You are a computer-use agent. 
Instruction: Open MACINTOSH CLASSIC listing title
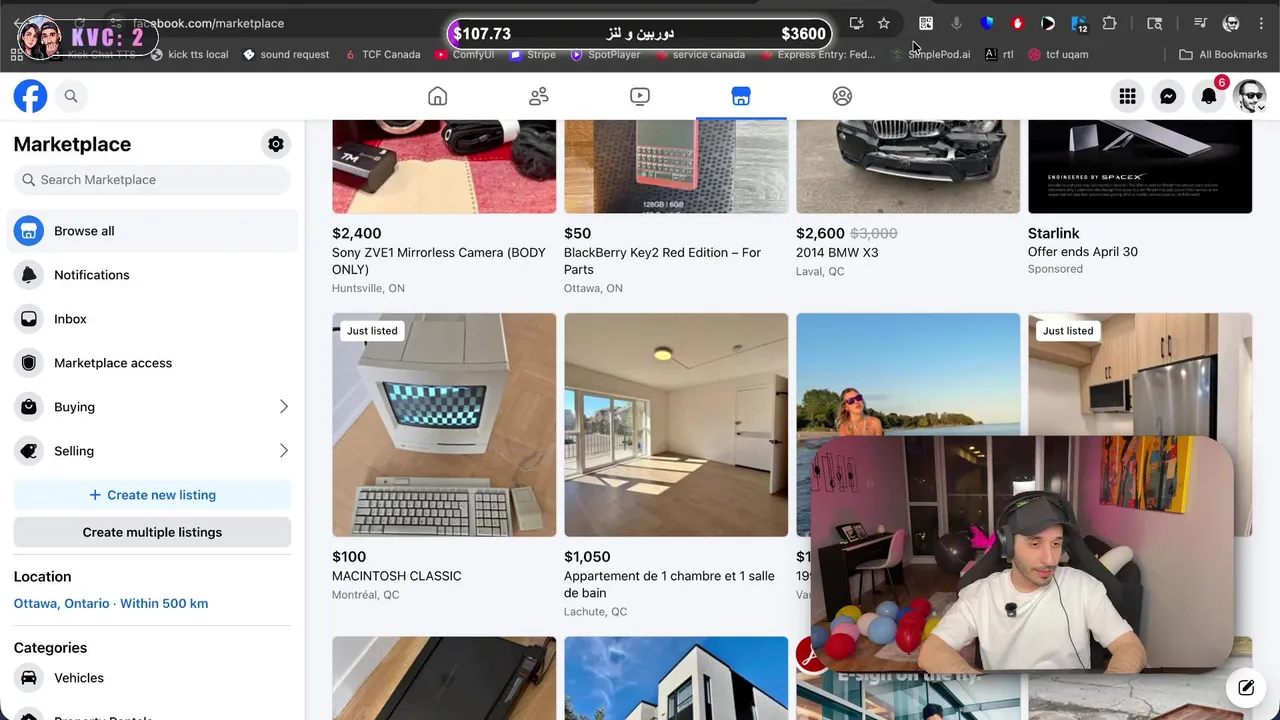click(397, 576)
